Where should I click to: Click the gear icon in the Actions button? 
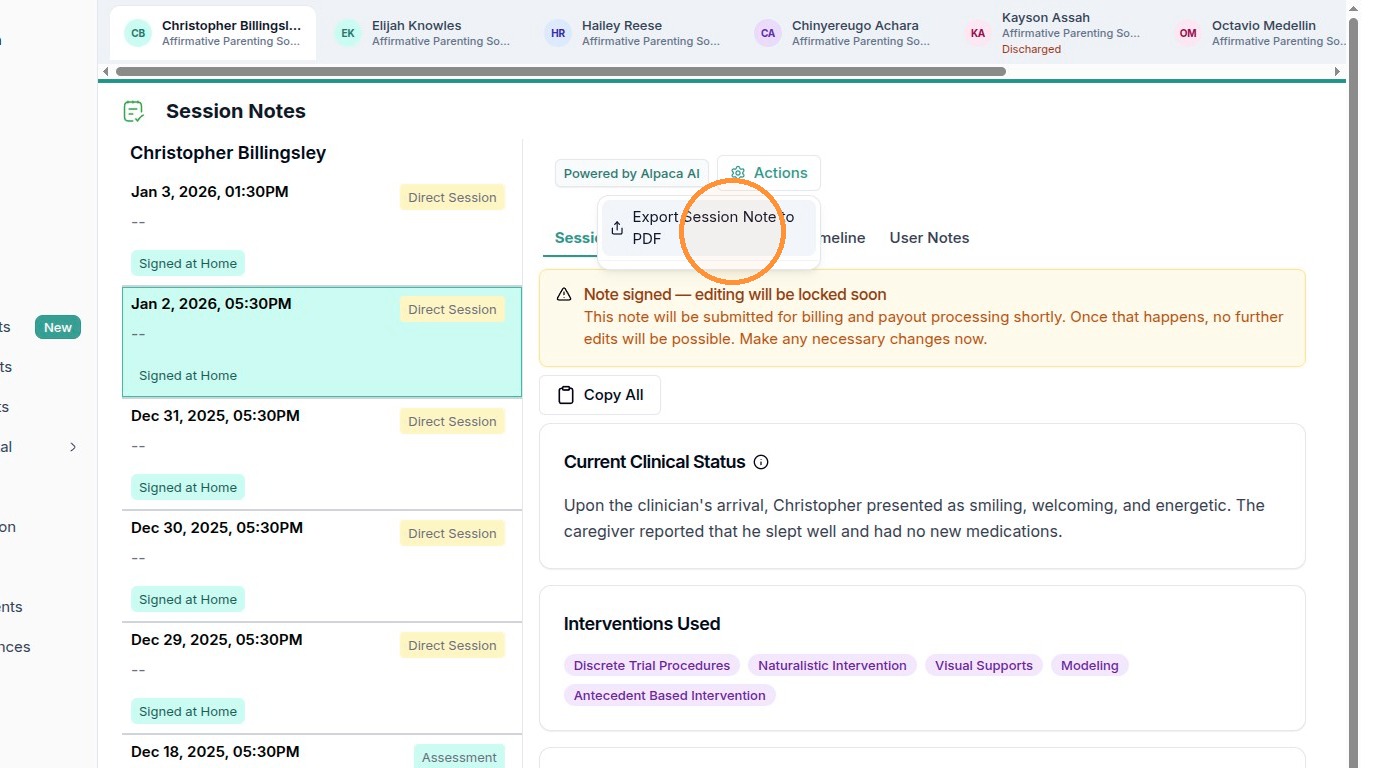coord(738,173)
